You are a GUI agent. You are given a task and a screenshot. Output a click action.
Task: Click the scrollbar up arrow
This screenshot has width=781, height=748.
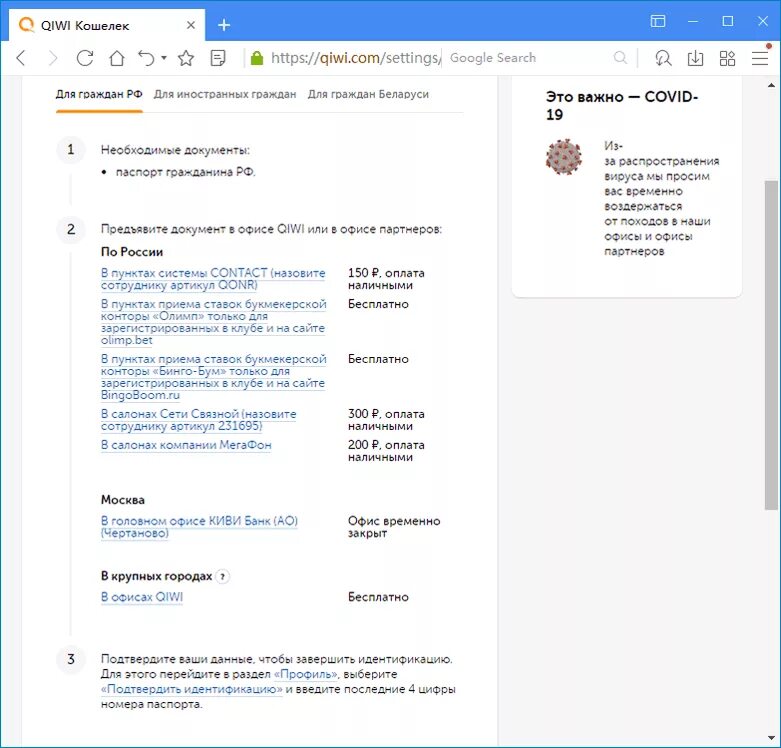tap(771, 86)
